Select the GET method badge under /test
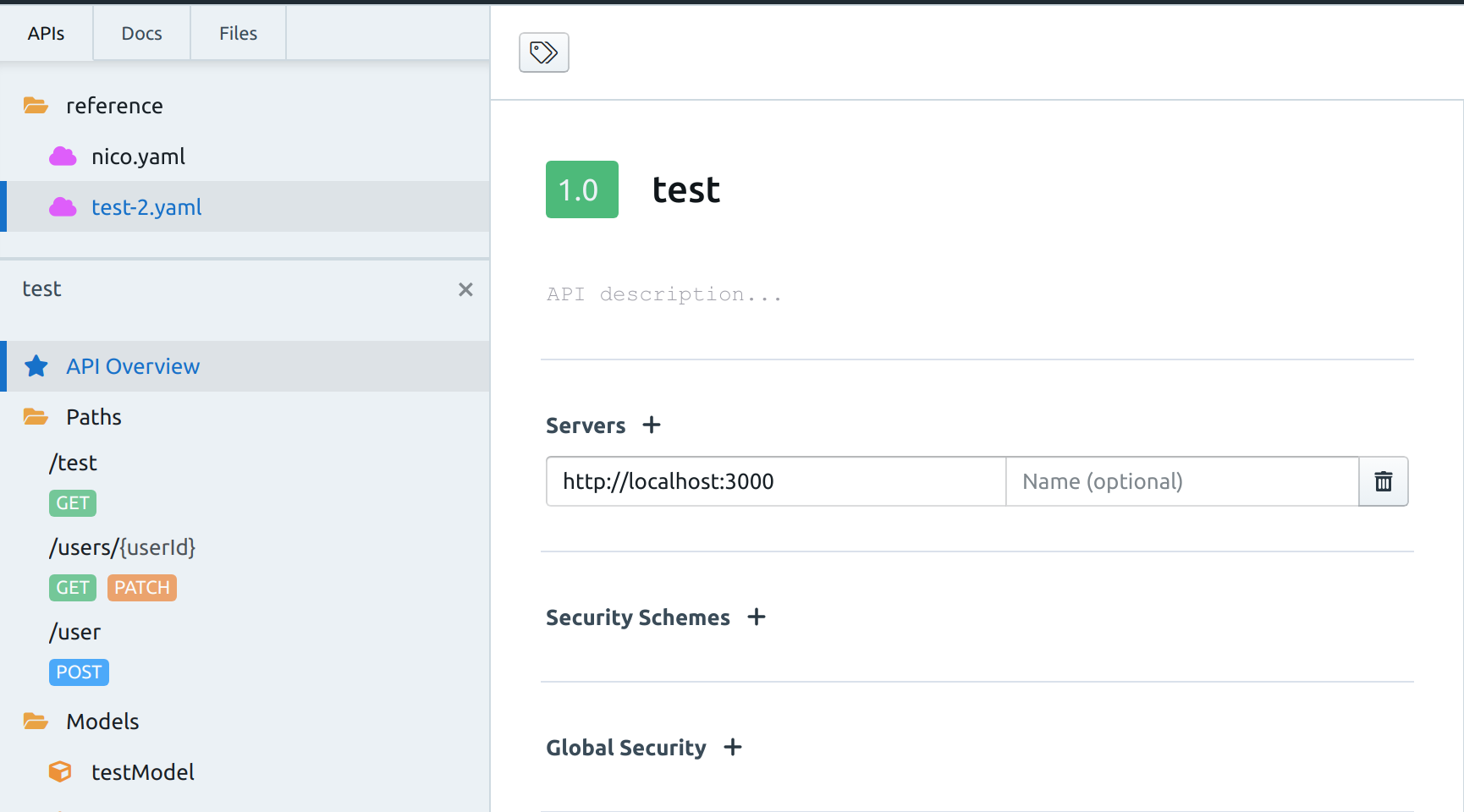Viewport: 1464px width, 812px height. 72,502
